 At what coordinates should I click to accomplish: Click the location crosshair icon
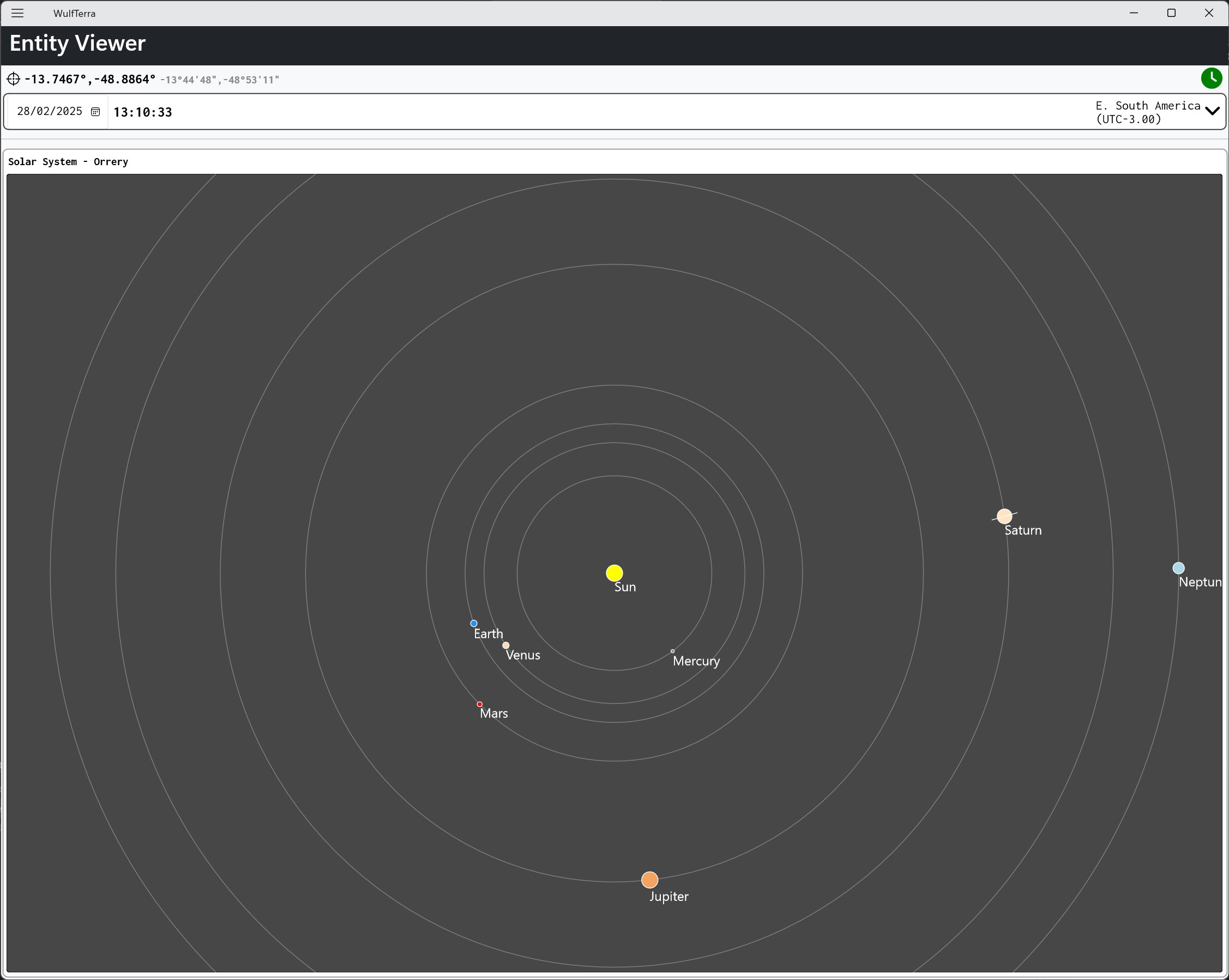(14, 78)
